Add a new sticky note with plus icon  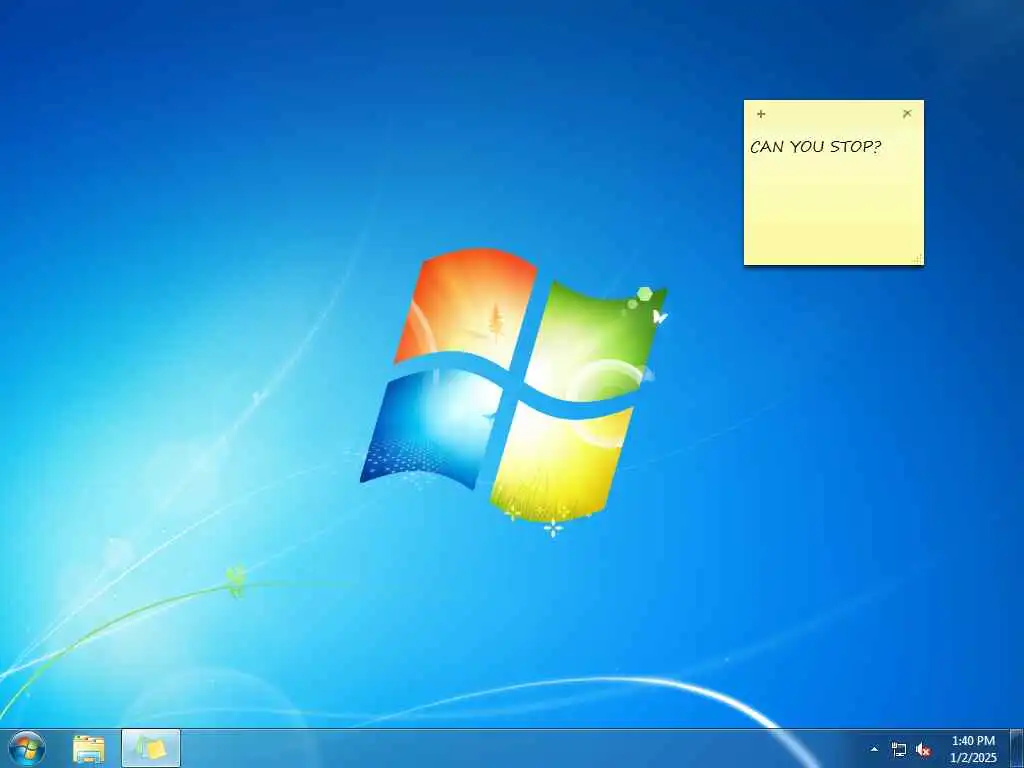(x=761, y=114)
